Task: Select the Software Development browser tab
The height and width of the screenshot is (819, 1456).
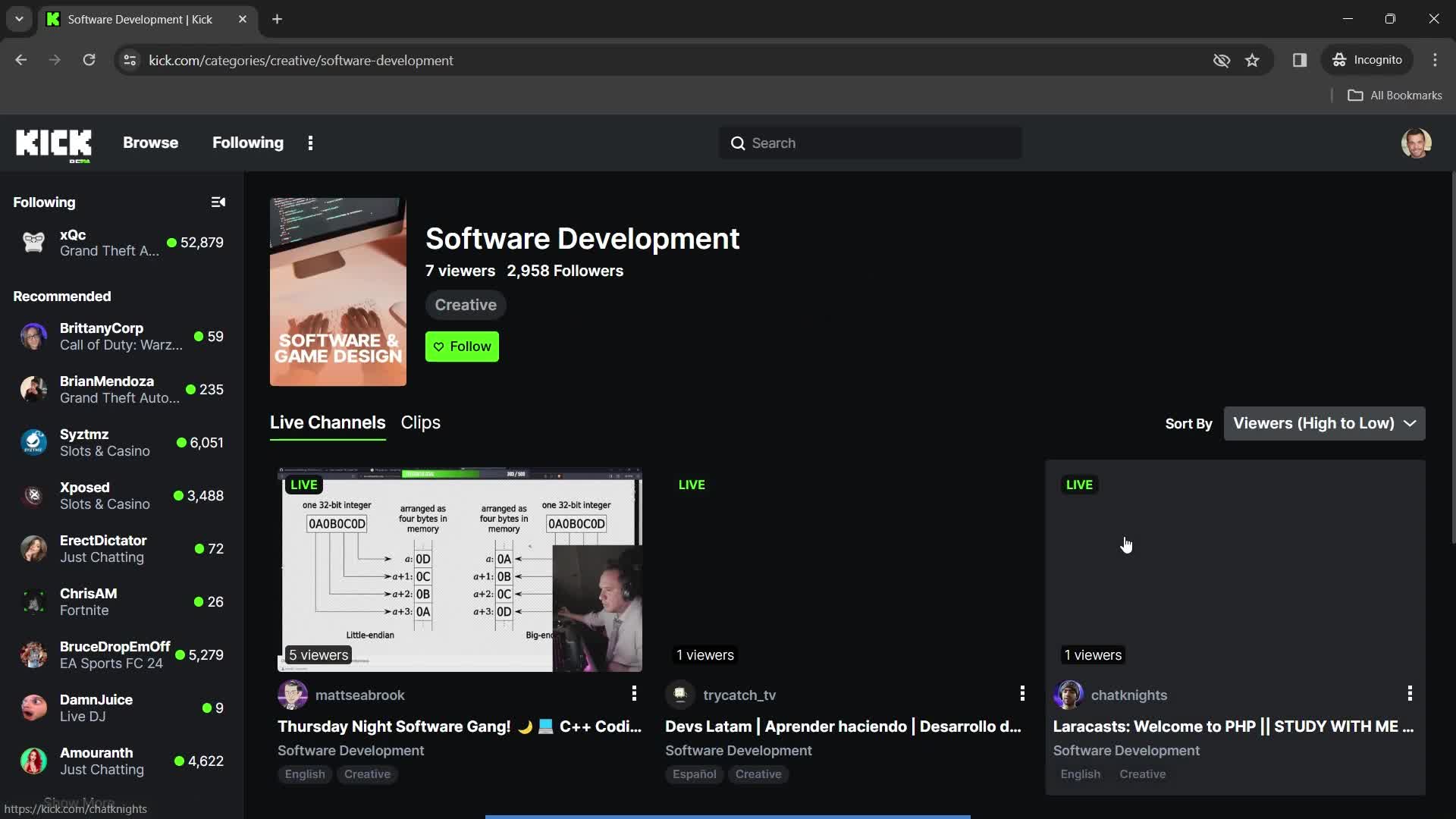Action: click(148, 20)
